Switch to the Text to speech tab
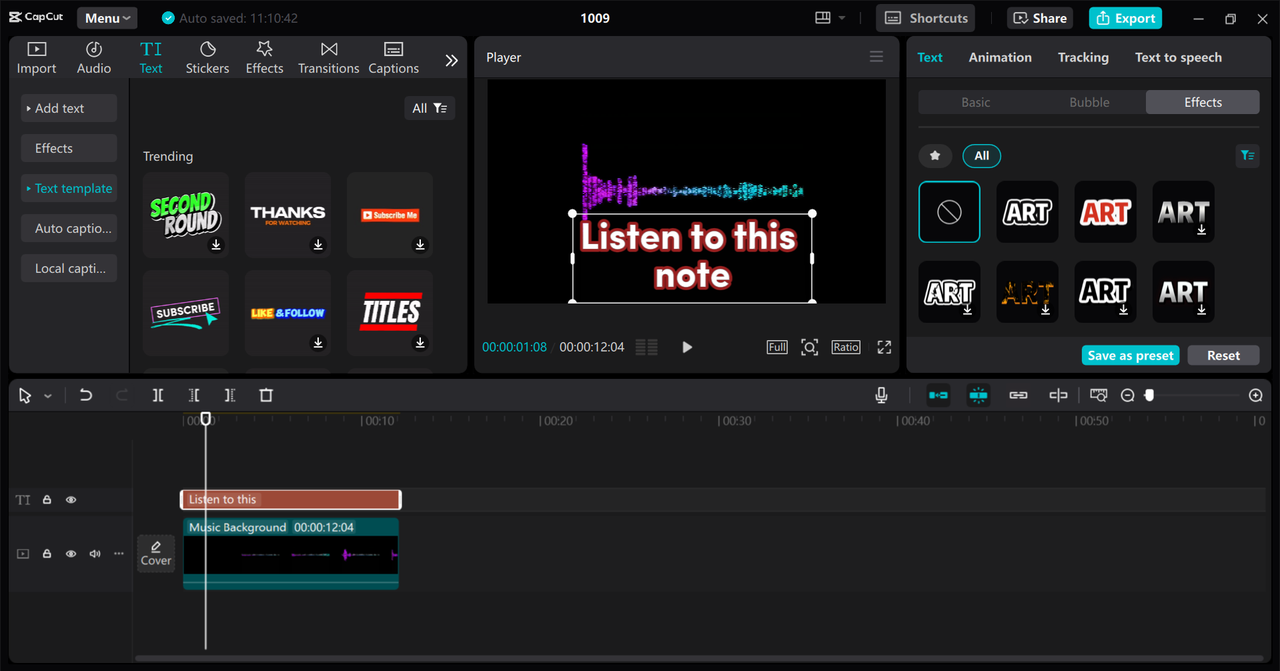Screen dimensions: 1280x671 pyautogui.click(x=1178, y=57)
